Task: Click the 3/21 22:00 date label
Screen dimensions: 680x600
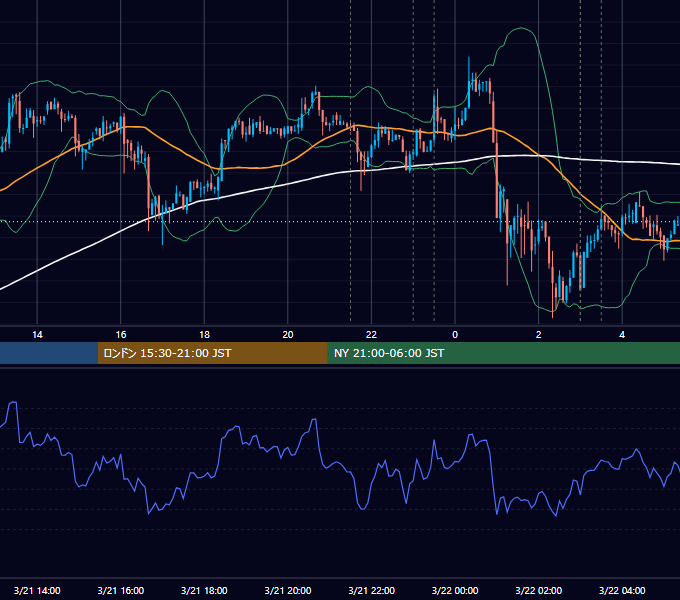Action: tap(372, 590)
